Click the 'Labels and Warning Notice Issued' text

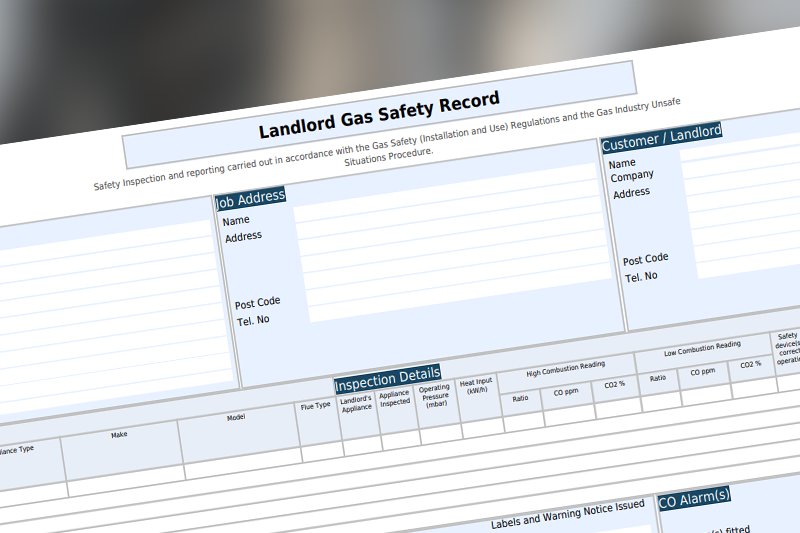(x=567, y=514)
